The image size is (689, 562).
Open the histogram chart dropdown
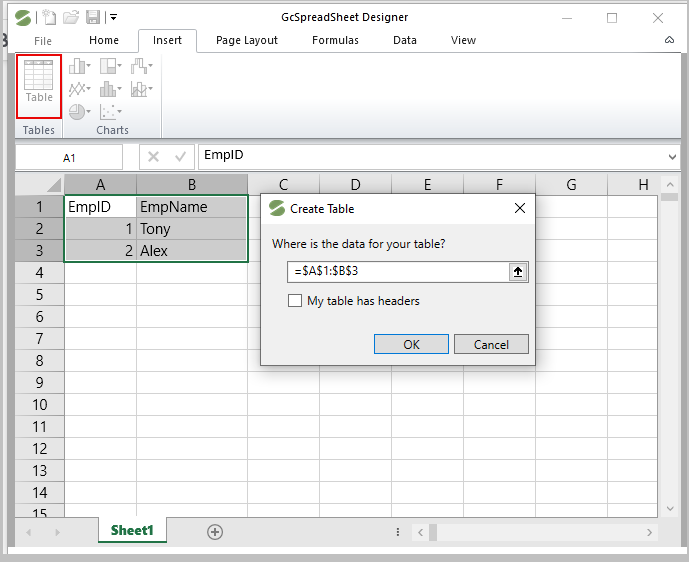click(x=110, y=89)
